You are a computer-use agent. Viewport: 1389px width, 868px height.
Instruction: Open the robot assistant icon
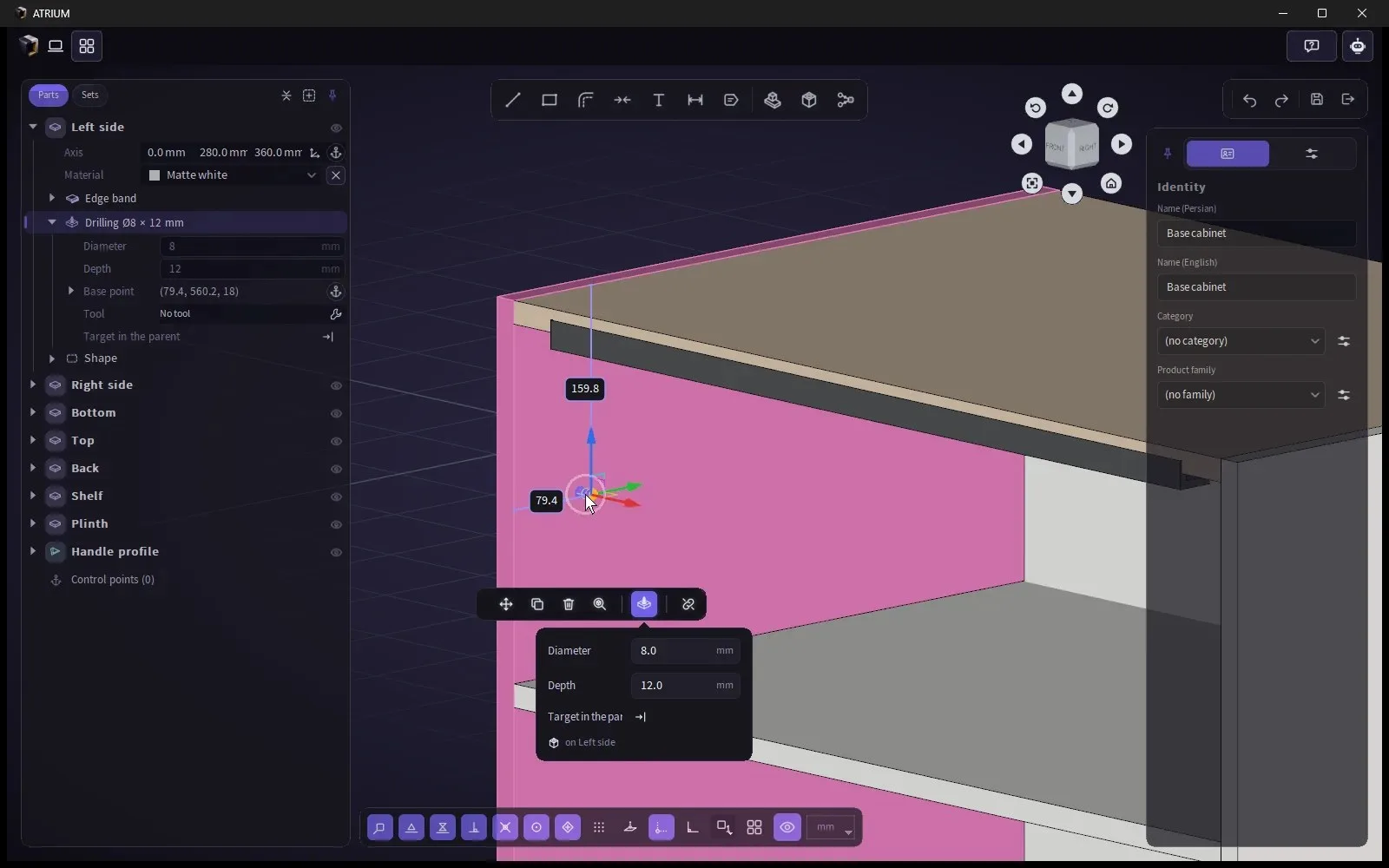(1358, 46)
